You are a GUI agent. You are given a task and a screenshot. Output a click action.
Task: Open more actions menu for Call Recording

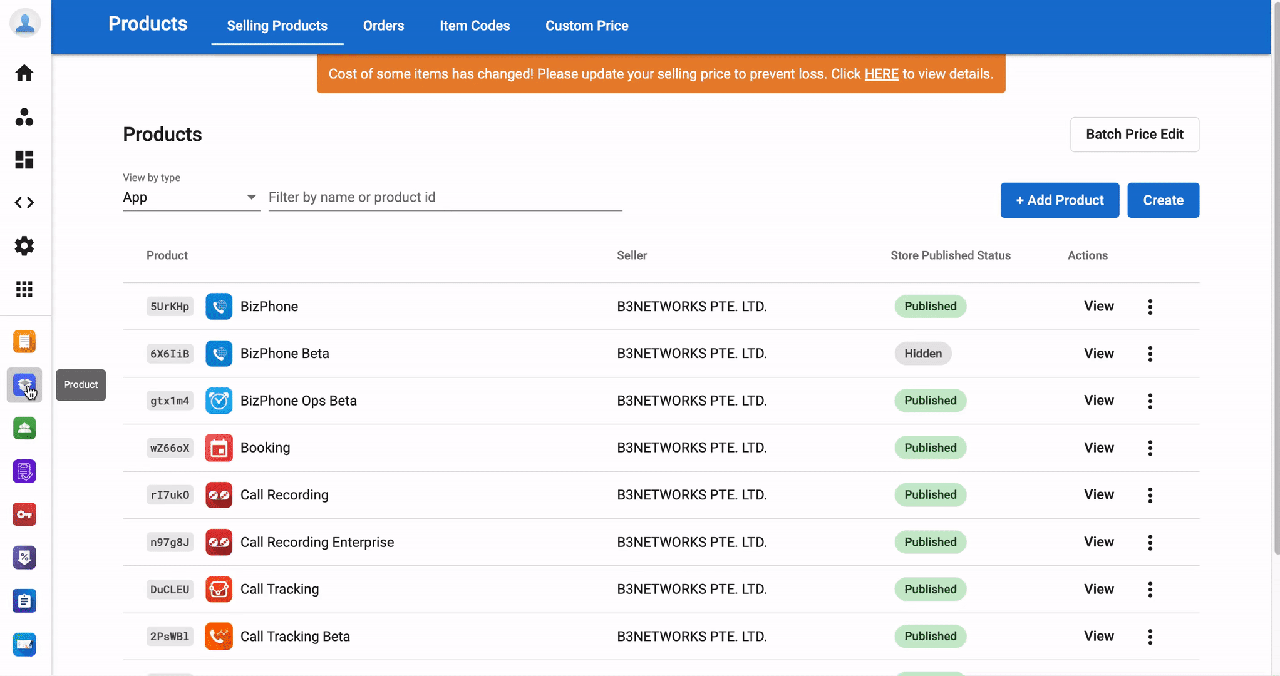coord(1150,495)
